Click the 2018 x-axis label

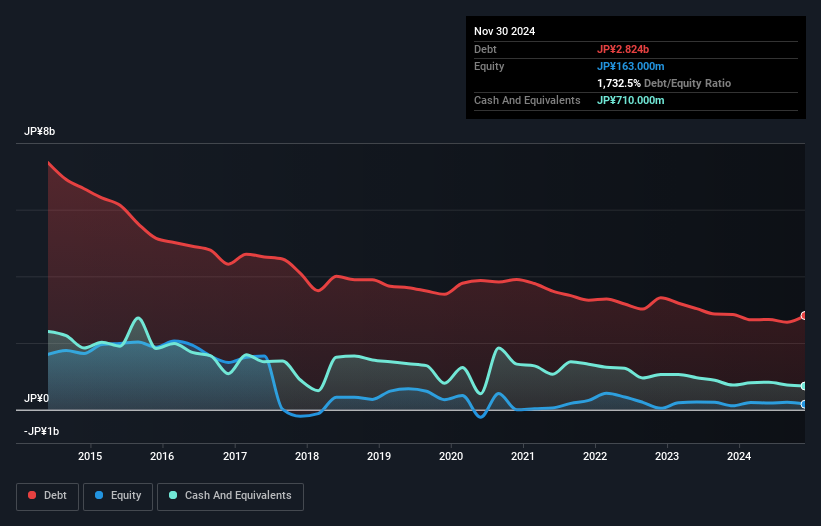[x=307, y=456]
